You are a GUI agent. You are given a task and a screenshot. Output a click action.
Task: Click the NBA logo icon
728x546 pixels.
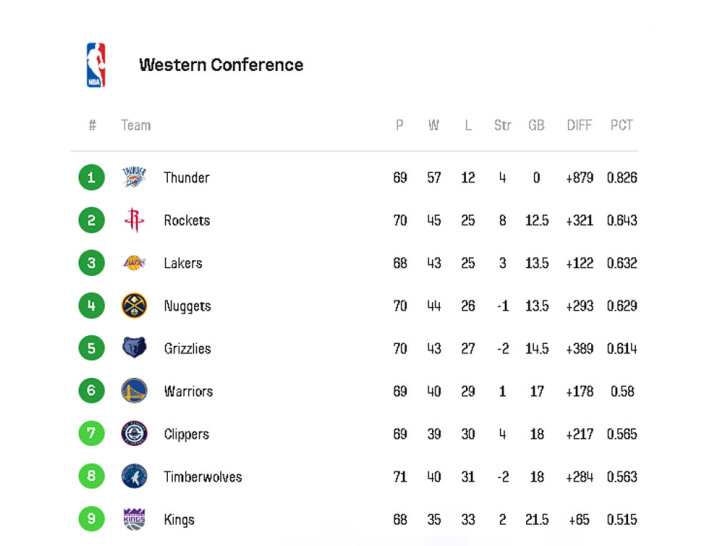point(96,65)
